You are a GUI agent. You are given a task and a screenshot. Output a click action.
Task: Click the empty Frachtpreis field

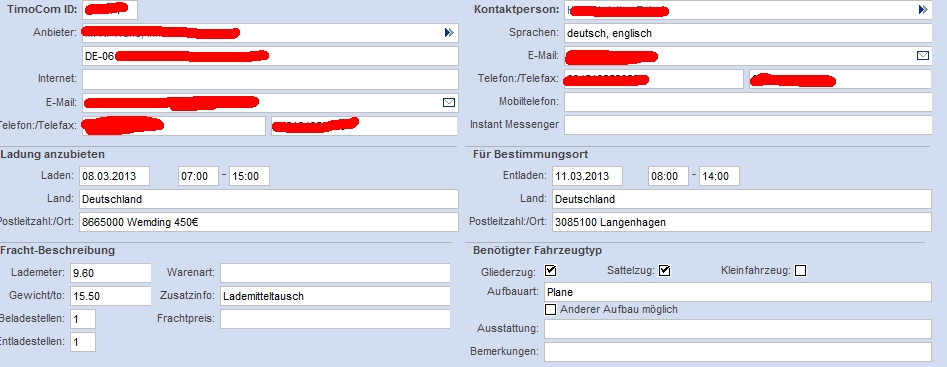pos(335,319)
